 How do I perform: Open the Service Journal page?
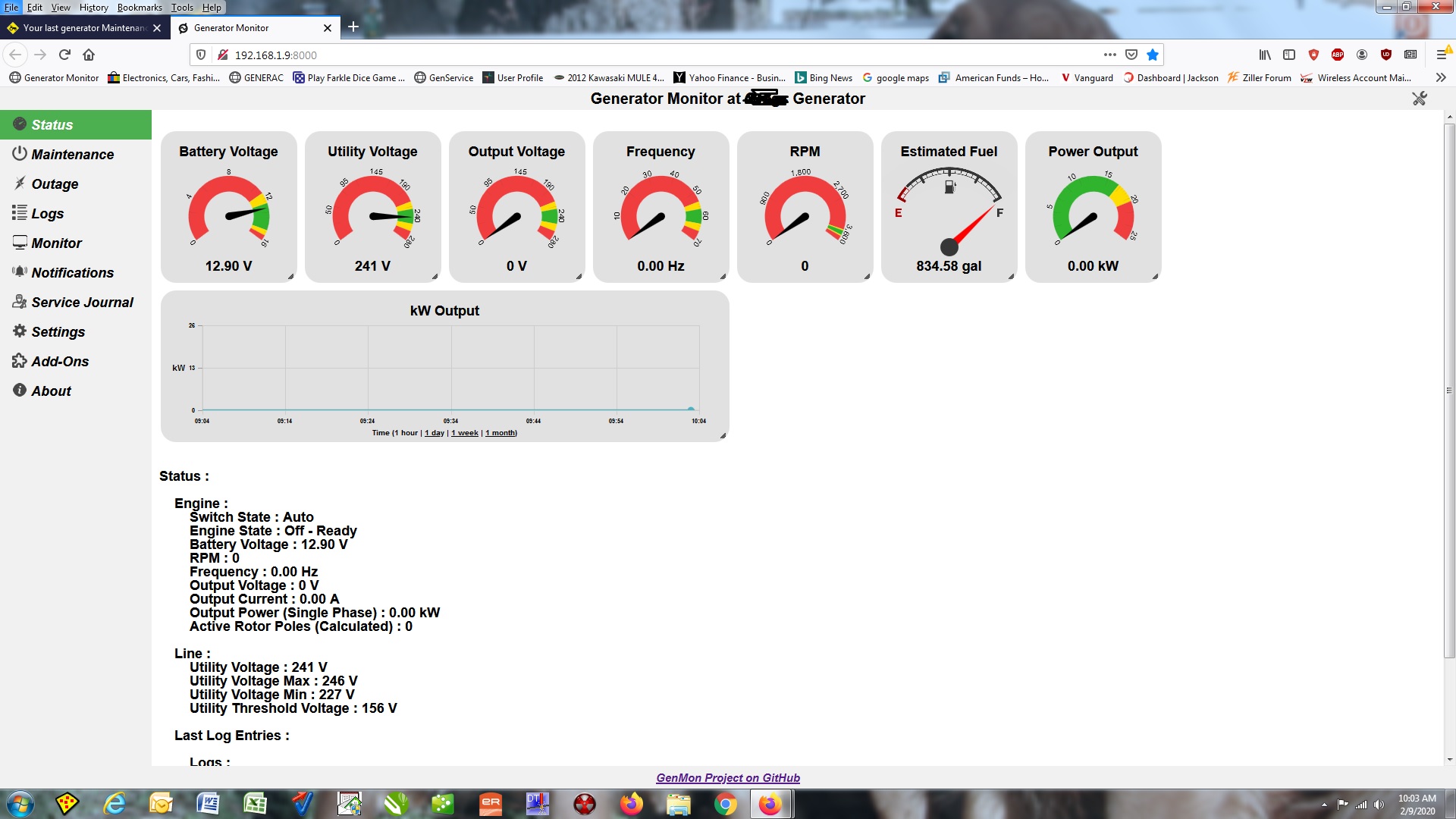coord(82,302)
